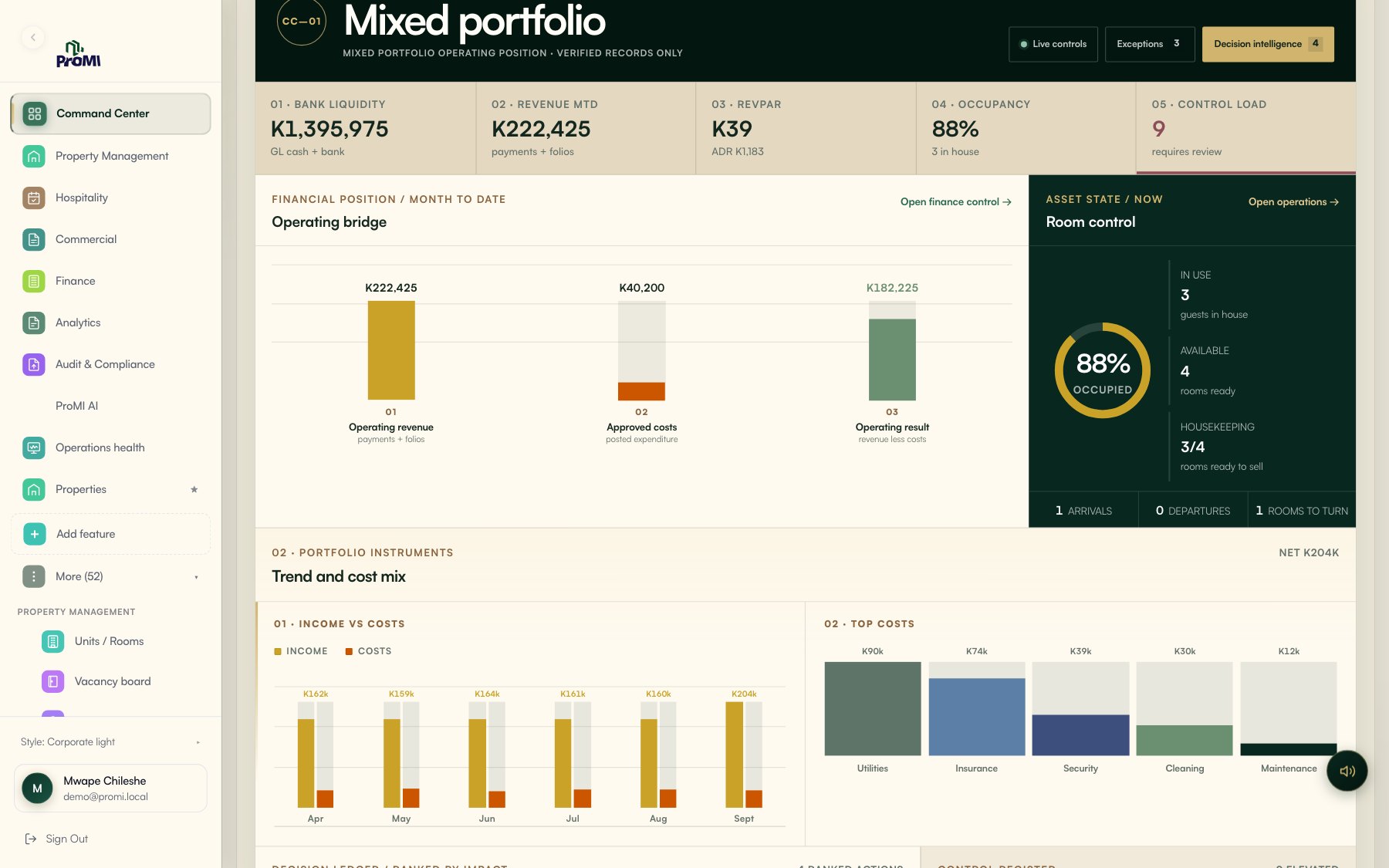This screenshot has height=868, width=1389.
Task: Click the NET K204K value
Action: (x=1309, y=553)
